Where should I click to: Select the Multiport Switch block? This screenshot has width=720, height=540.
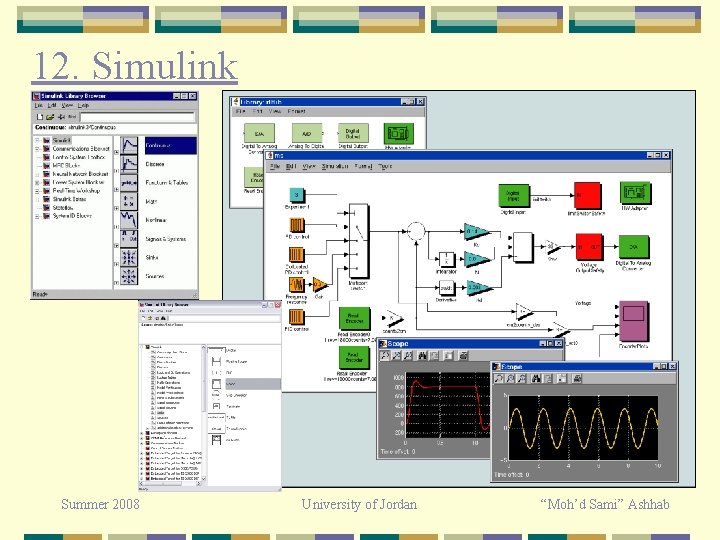point(359,242)
